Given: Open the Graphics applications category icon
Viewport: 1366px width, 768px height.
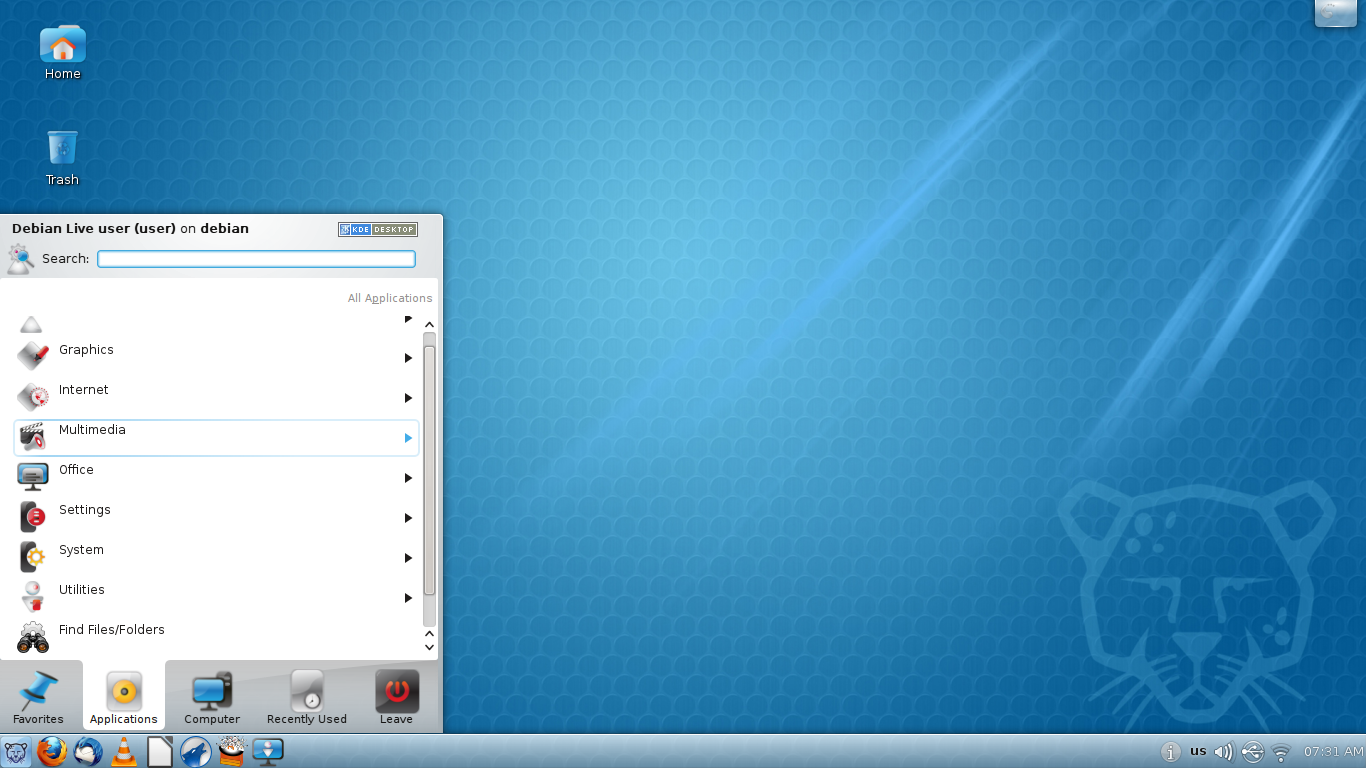Looking at the screenshot, I should (32, 357).
